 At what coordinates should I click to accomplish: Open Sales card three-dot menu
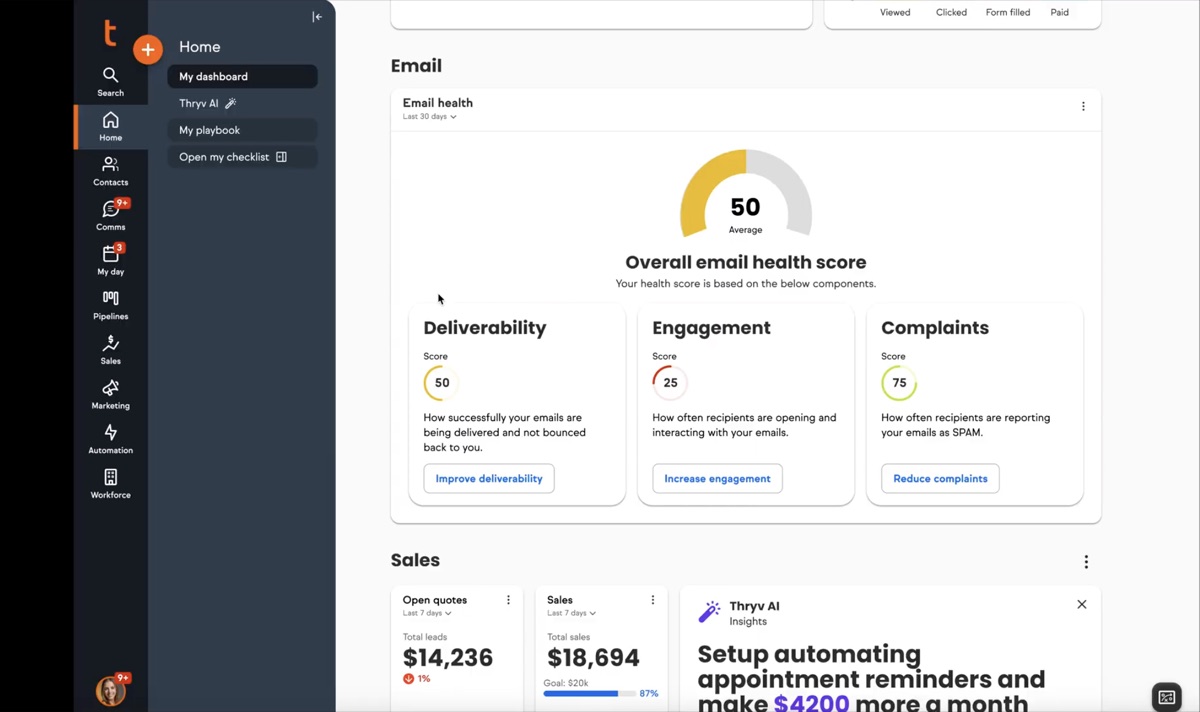[653, 600]
